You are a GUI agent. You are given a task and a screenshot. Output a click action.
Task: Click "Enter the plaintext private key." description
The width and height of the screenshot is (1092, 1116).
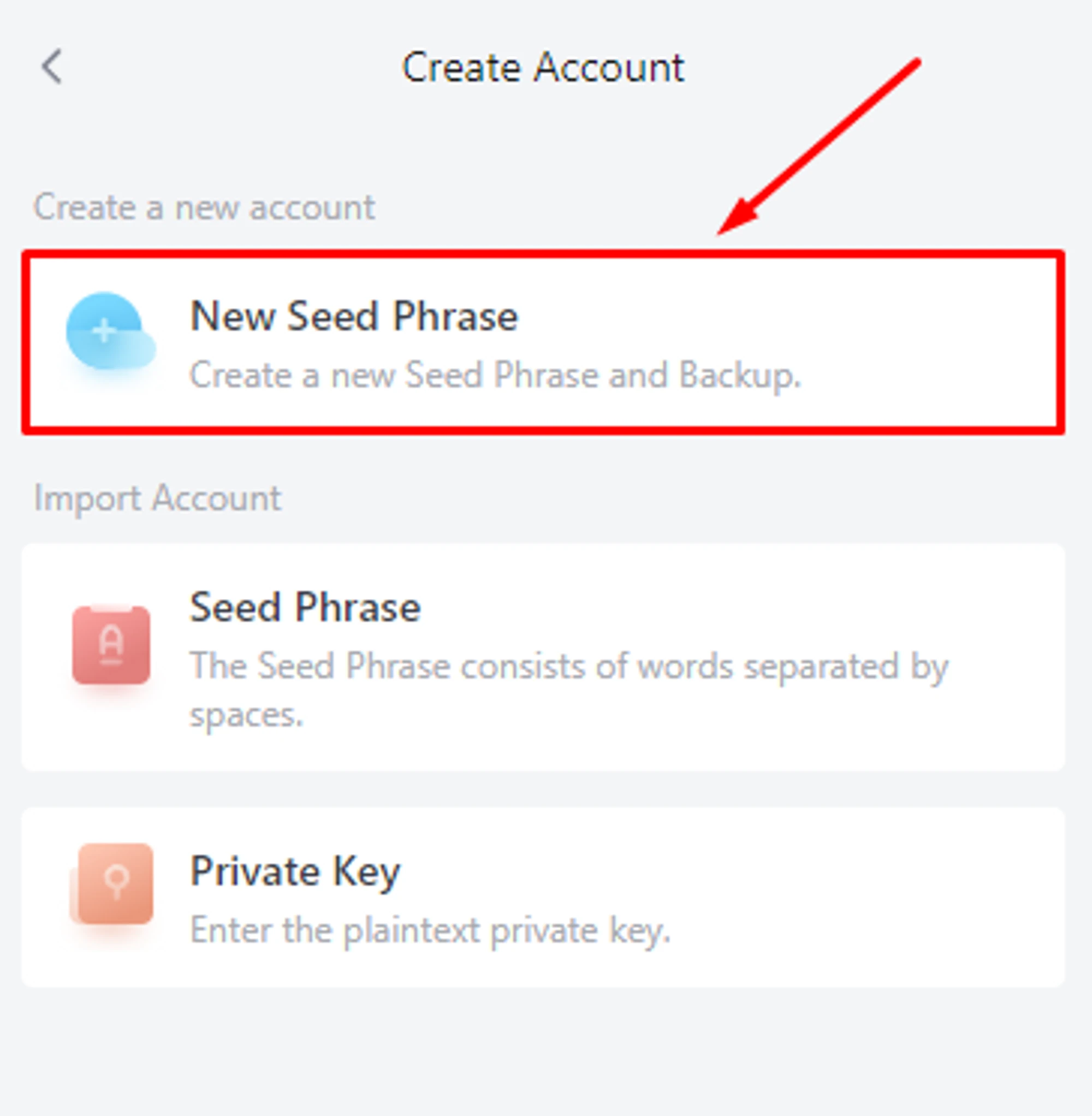430,930
